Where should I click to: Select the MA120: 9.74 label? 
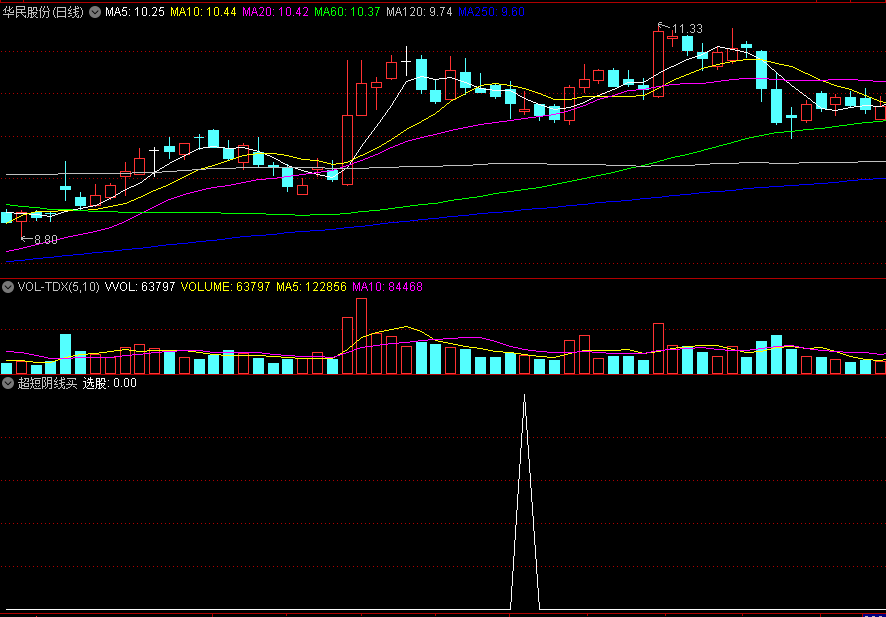point(419,12)
